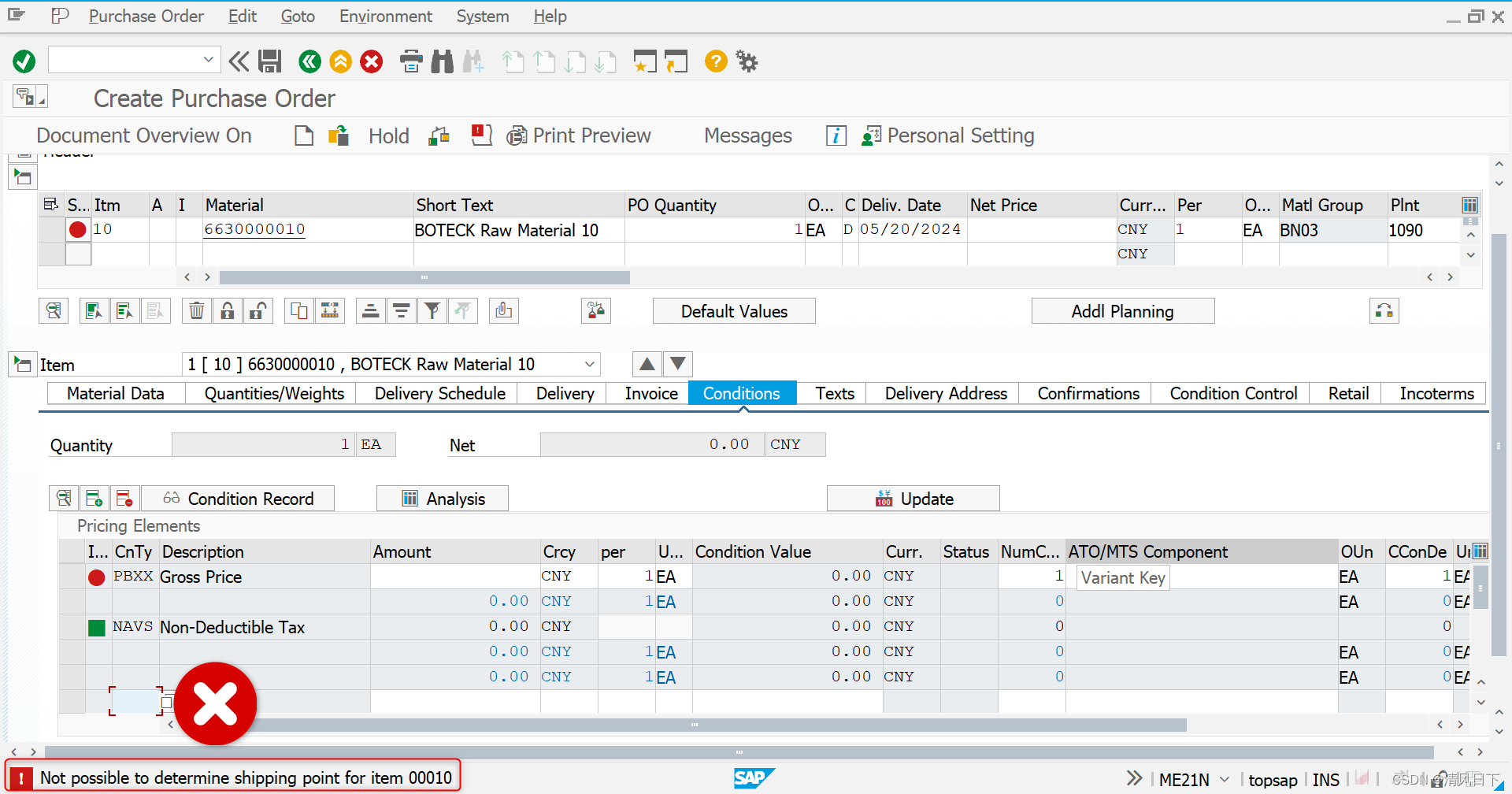This screenshot has height=794, width=1512.
Task: Click the Block item padlock icon
Action: pyautogui.click(x=228, y=311)
